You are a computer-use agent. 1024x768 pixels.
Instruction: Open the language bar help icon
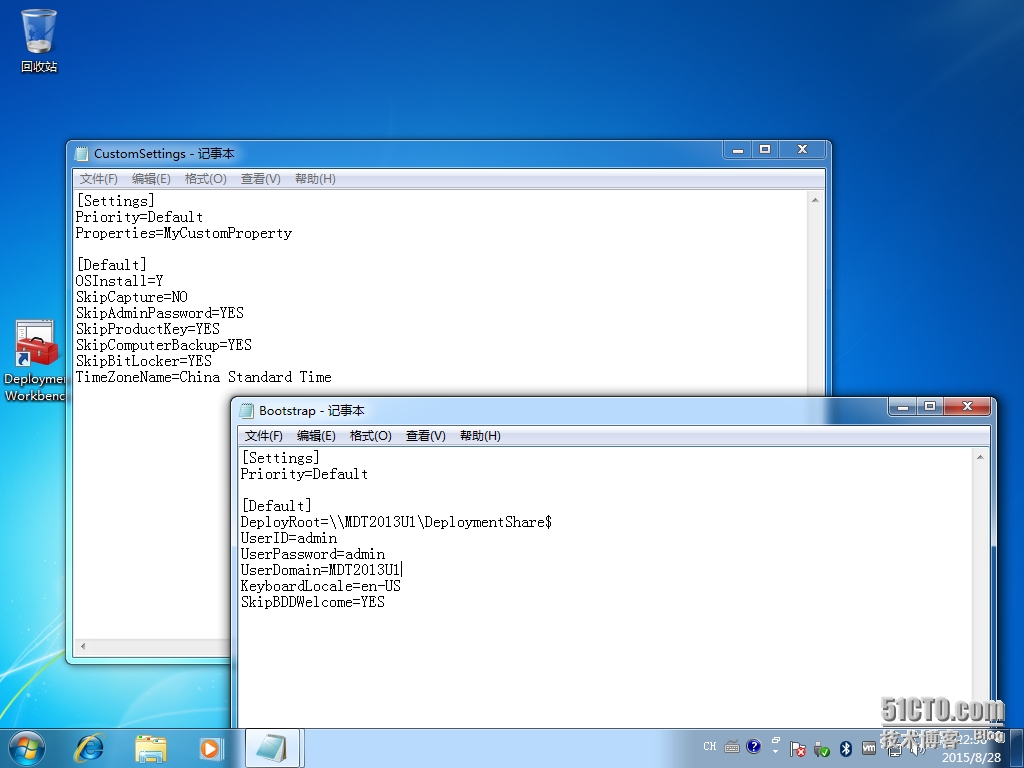click(754, 746)
